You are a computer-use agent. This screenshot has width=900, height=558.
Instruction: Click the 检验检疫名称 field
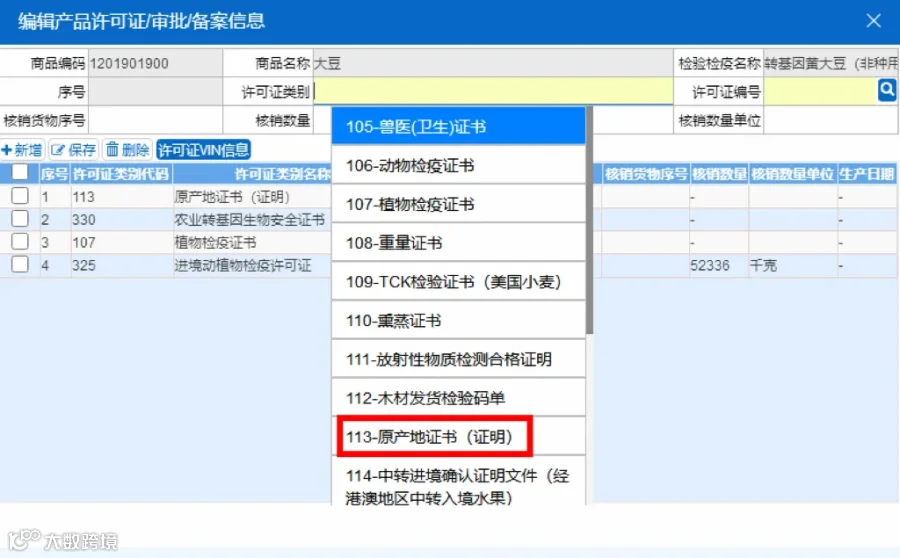click(831, 63)
